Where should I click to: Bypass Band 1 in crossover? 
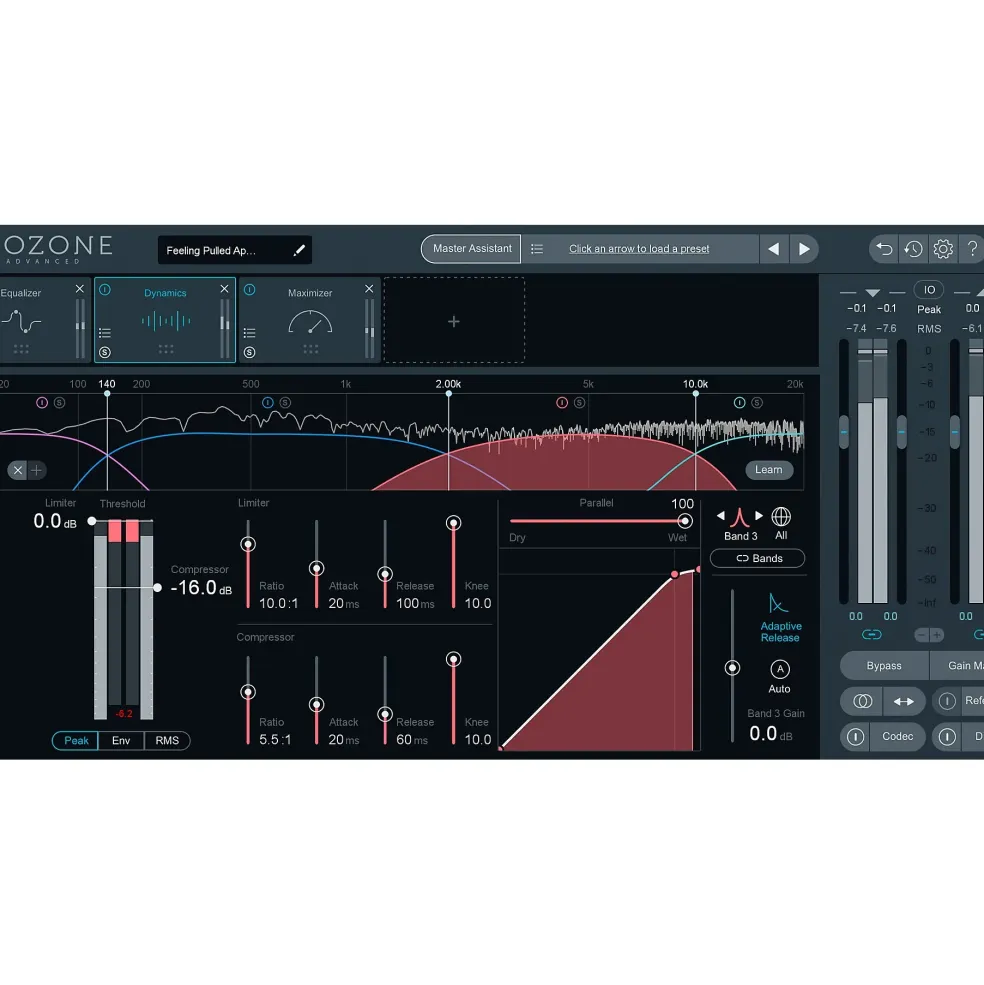pyautogui.click(x=42, y=403)
